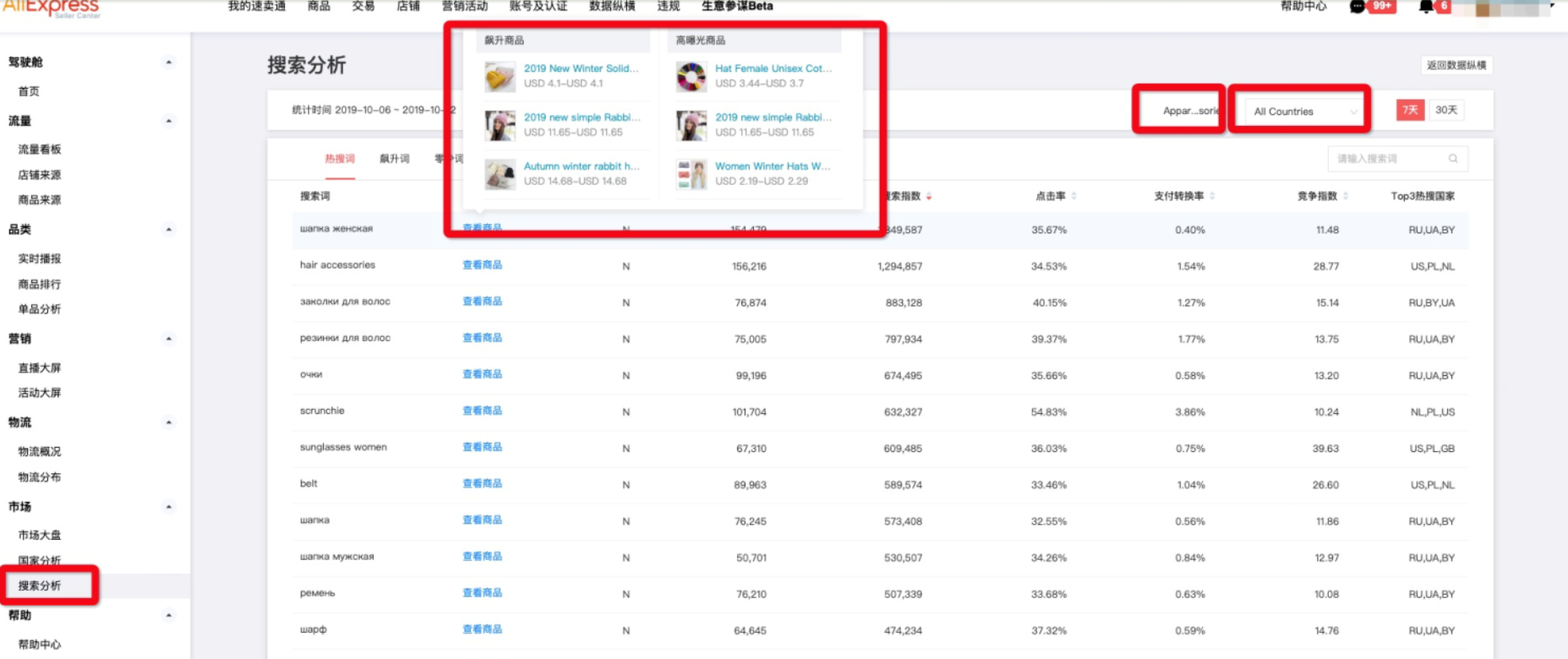This screenshot has width=1568, height=659.
Task: Sort table by 支付转化率 column arrow
Action: (1212, 196)
